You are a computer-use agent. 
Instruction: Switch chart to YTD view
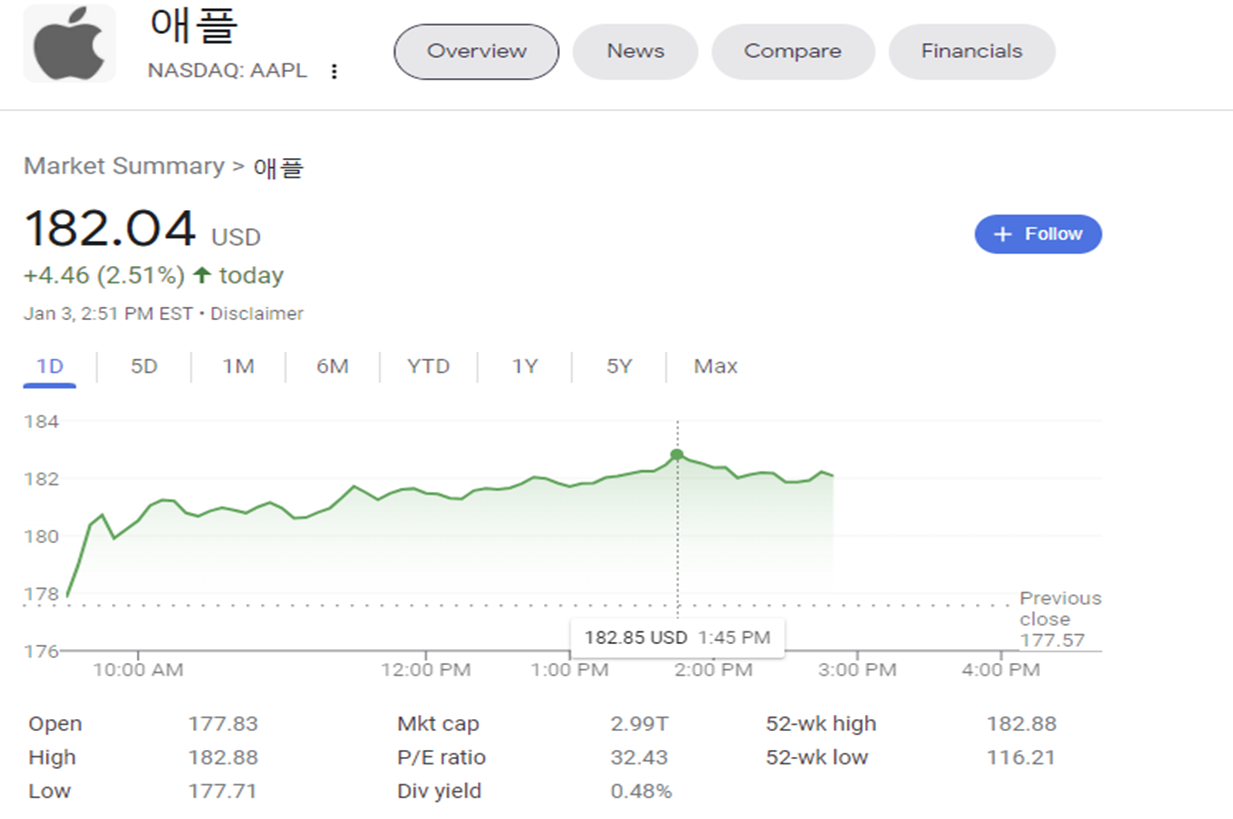click(428, 366)
